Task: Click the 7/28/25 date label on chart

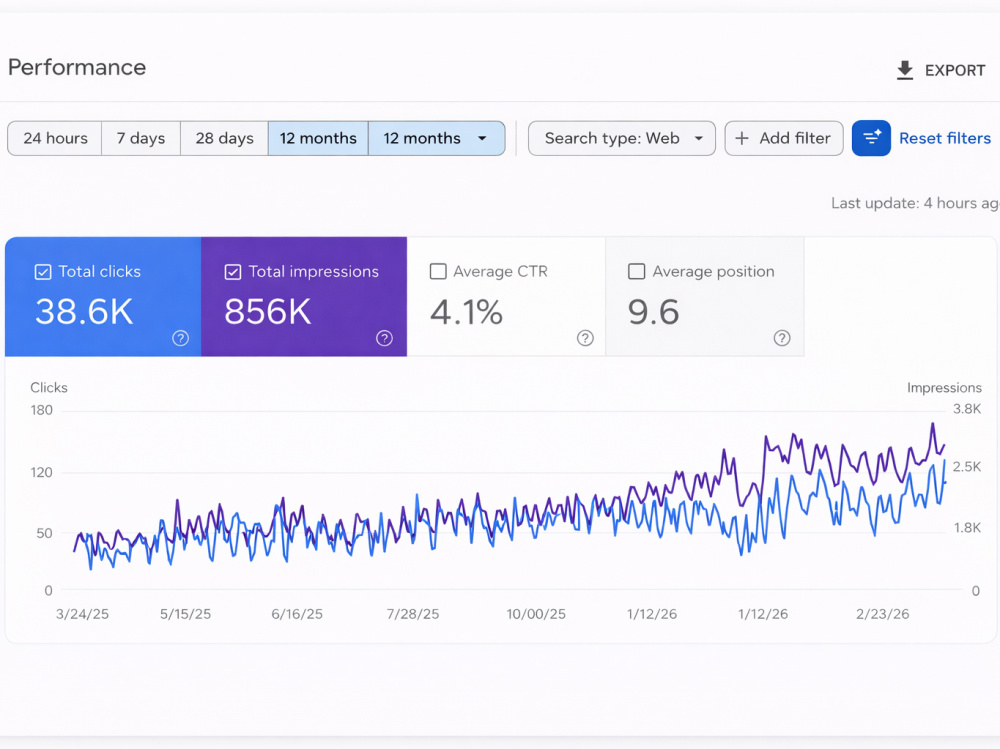Action: pos(413,614)
